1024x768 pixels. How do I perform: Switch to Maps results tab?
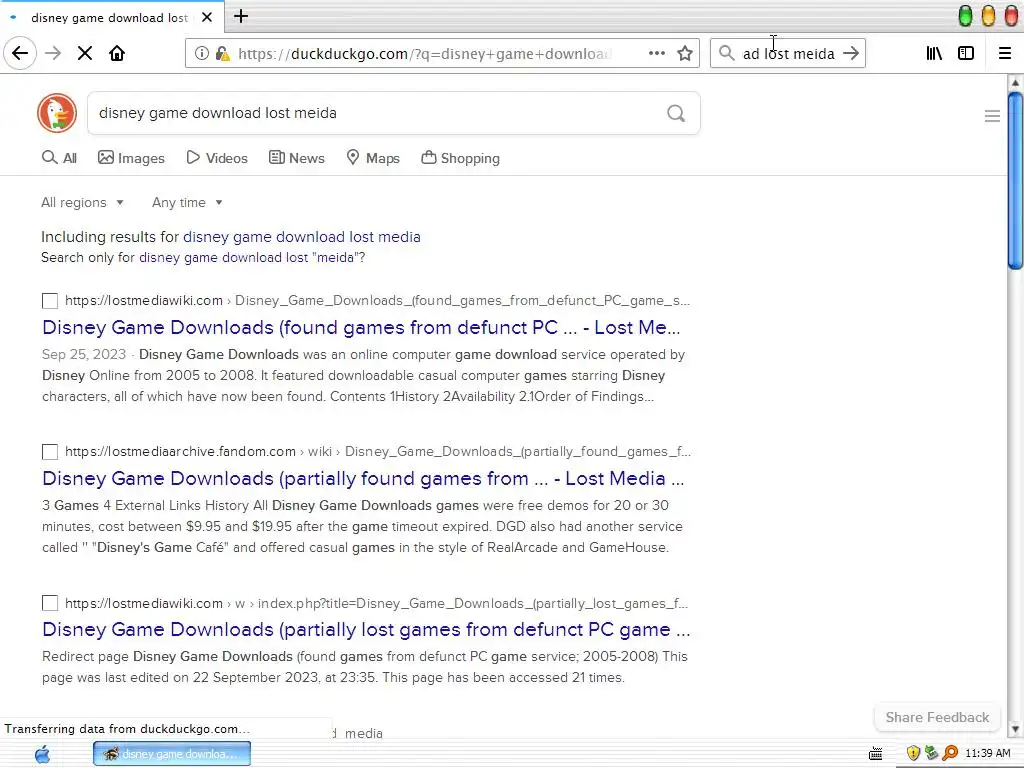(x=372, y=158)
